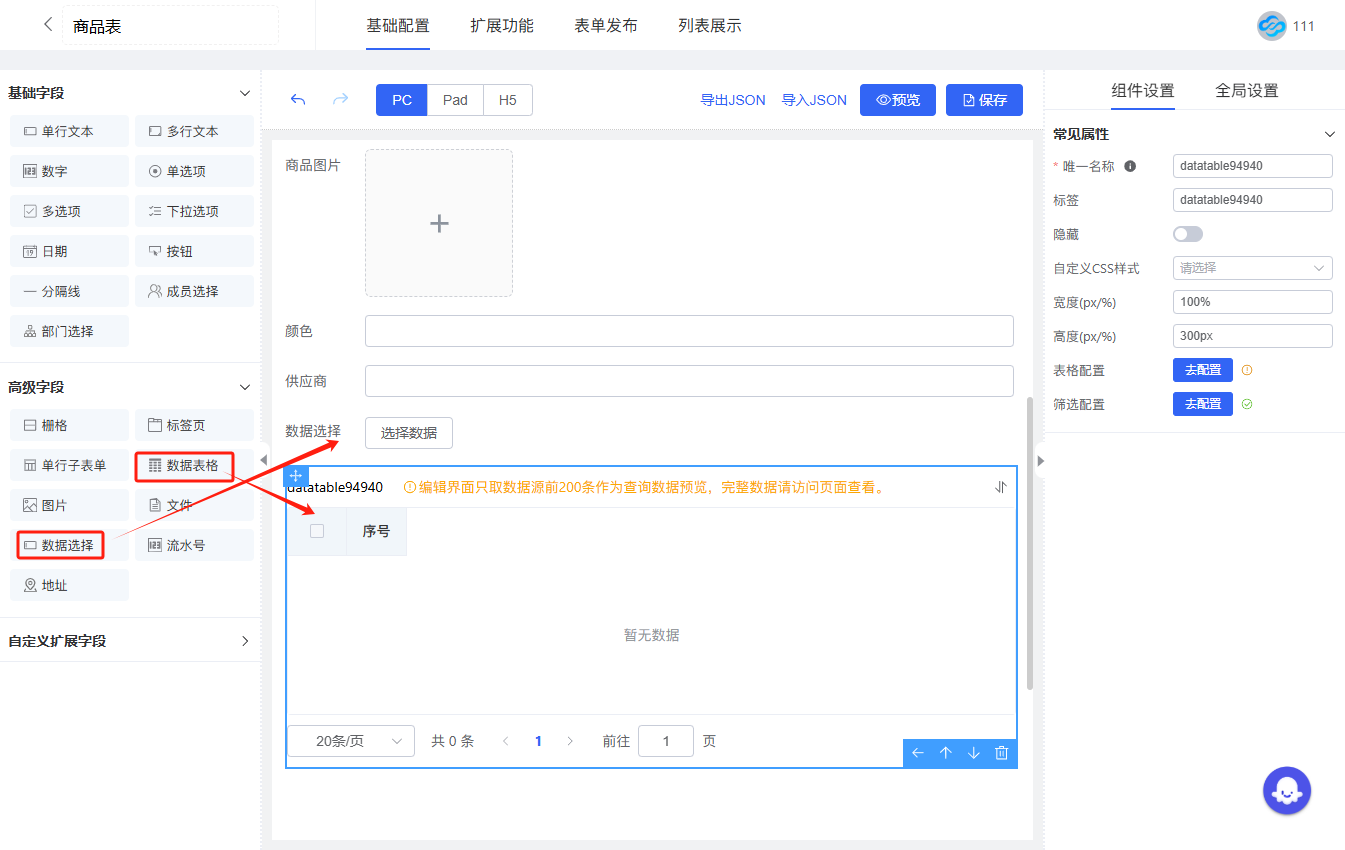Click the 保存 button
This screenshot has height=850, width=1345.
(x=984, y=100)
